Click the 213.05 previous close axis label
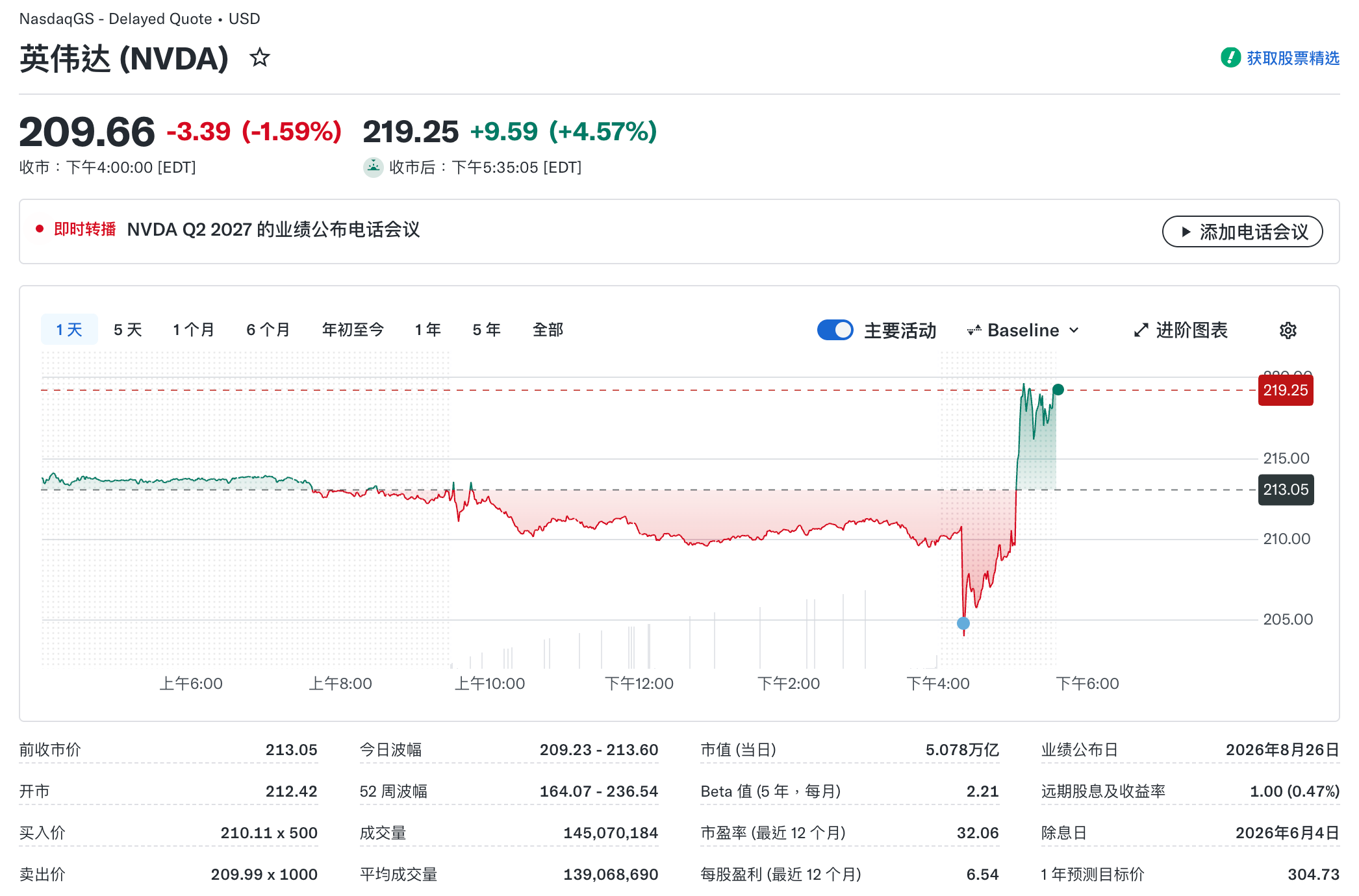Screen dimensions: 1359x896 (1286, 490)
